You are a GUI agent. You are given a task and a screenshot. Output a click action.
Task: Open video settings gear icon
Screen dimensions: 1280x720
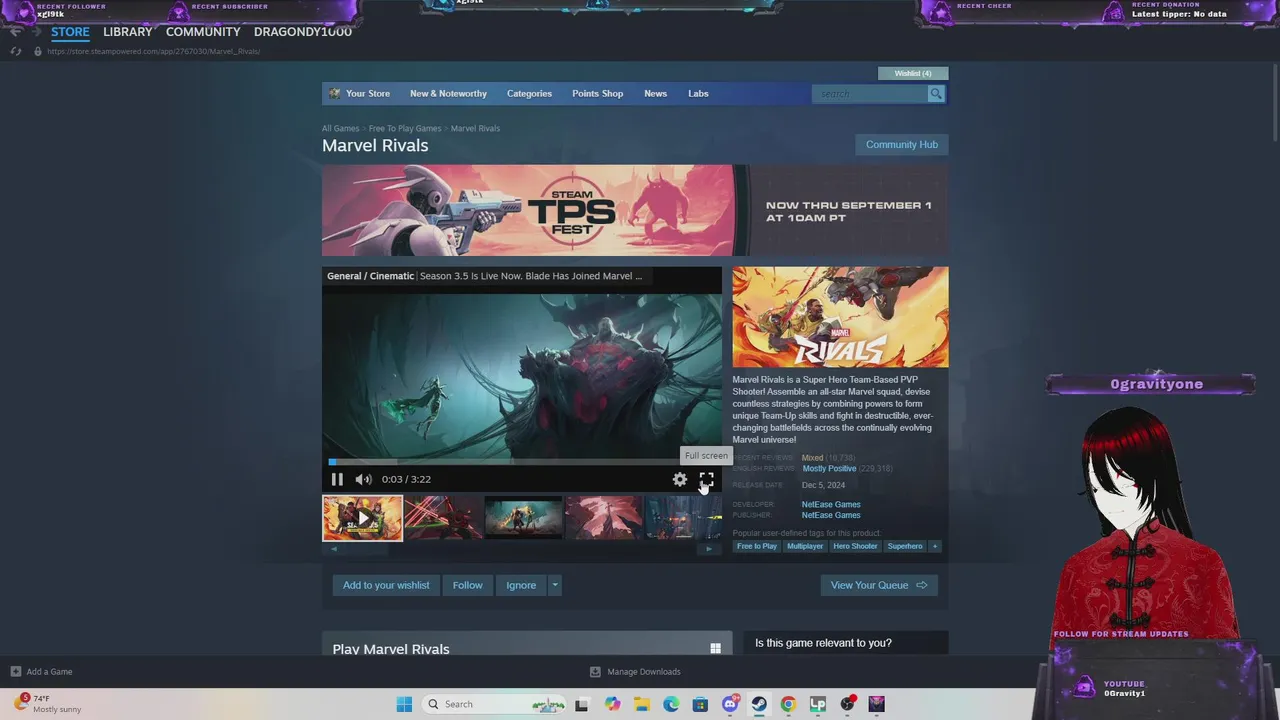tap(680, 480)
